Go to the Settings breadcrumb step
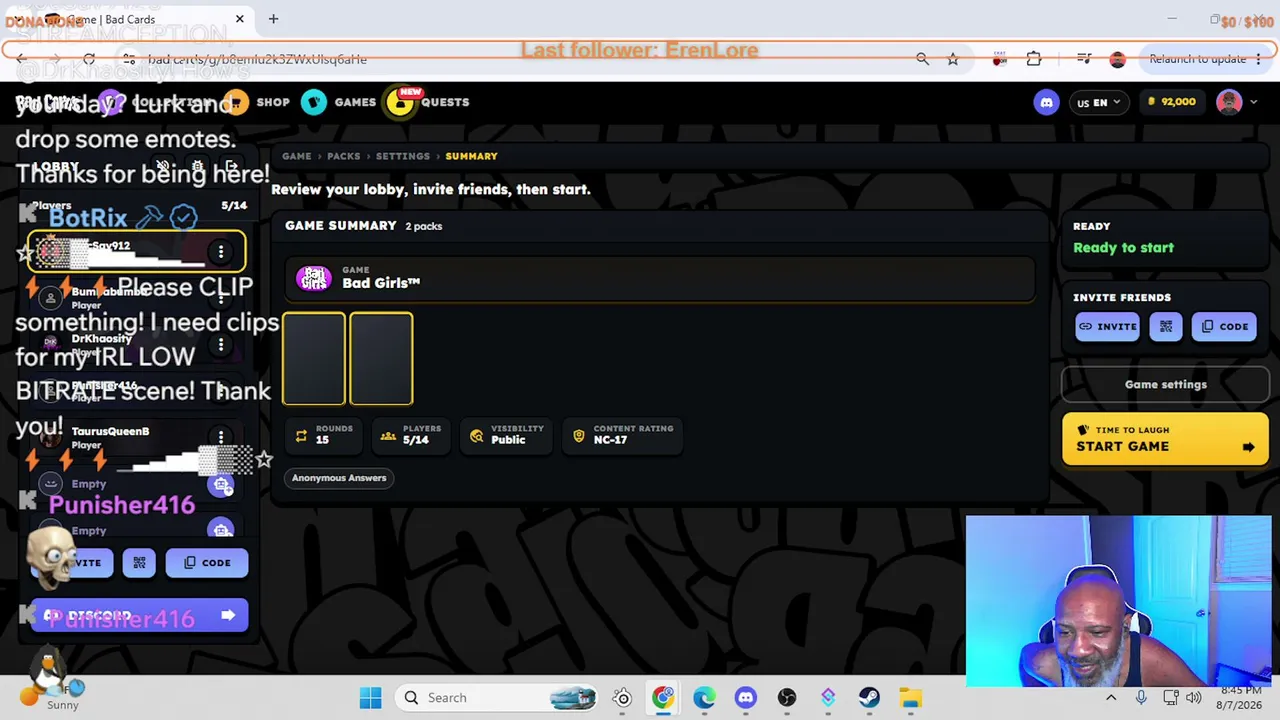 402,156
